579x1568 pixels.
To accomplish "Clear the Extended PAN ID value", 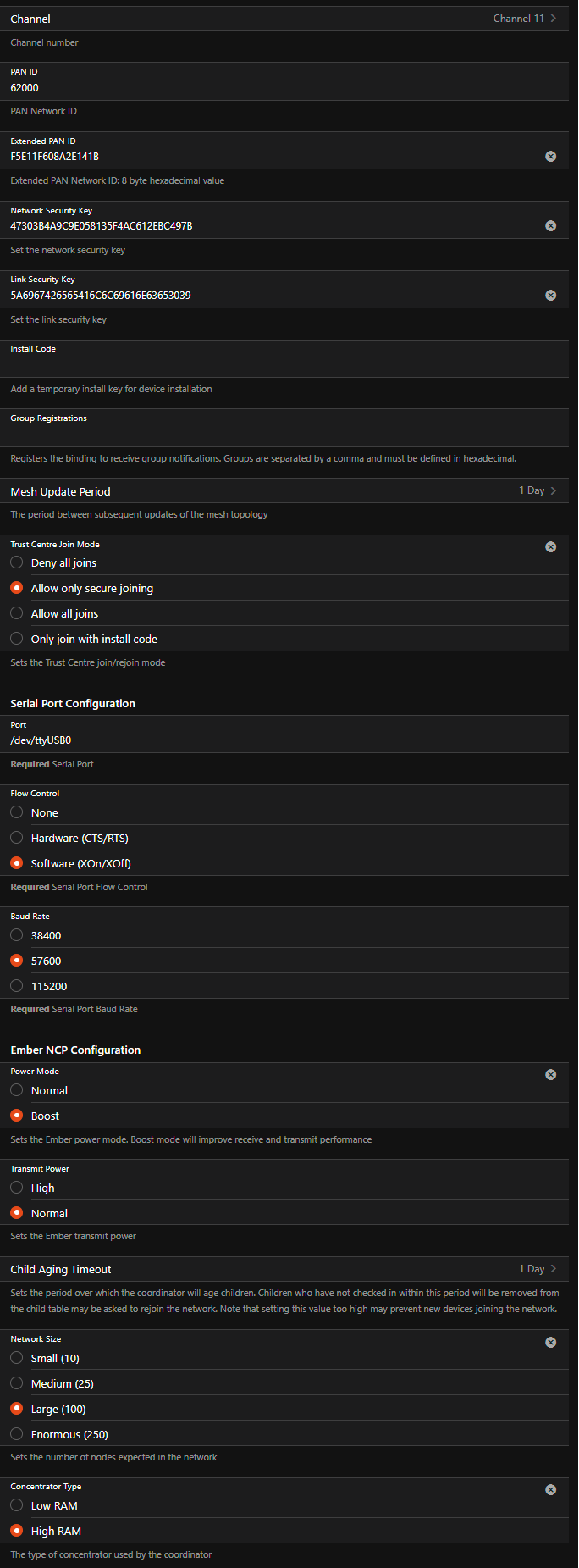I will tap(550, 156).
